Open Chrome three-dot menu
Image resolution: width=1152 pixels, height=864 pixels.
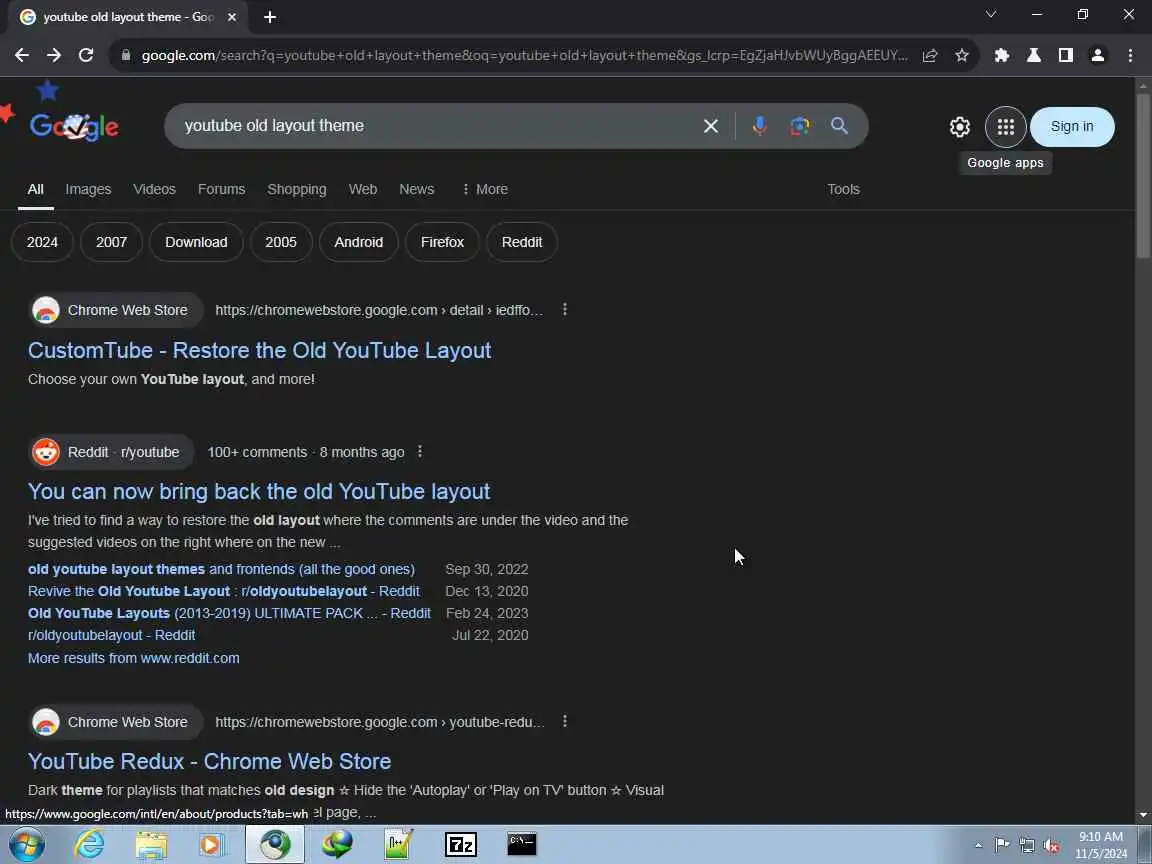[x=1130, y=55]
